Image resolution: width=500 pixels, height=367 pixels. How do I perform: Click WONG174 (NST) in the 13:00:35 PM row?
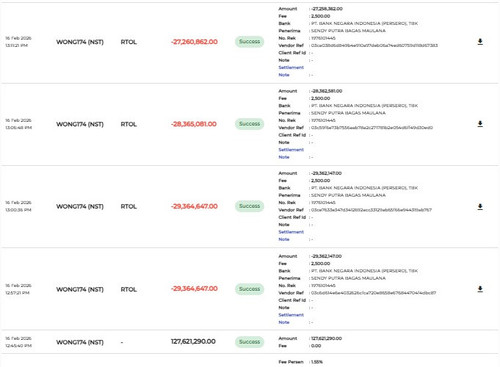(80, 207)
